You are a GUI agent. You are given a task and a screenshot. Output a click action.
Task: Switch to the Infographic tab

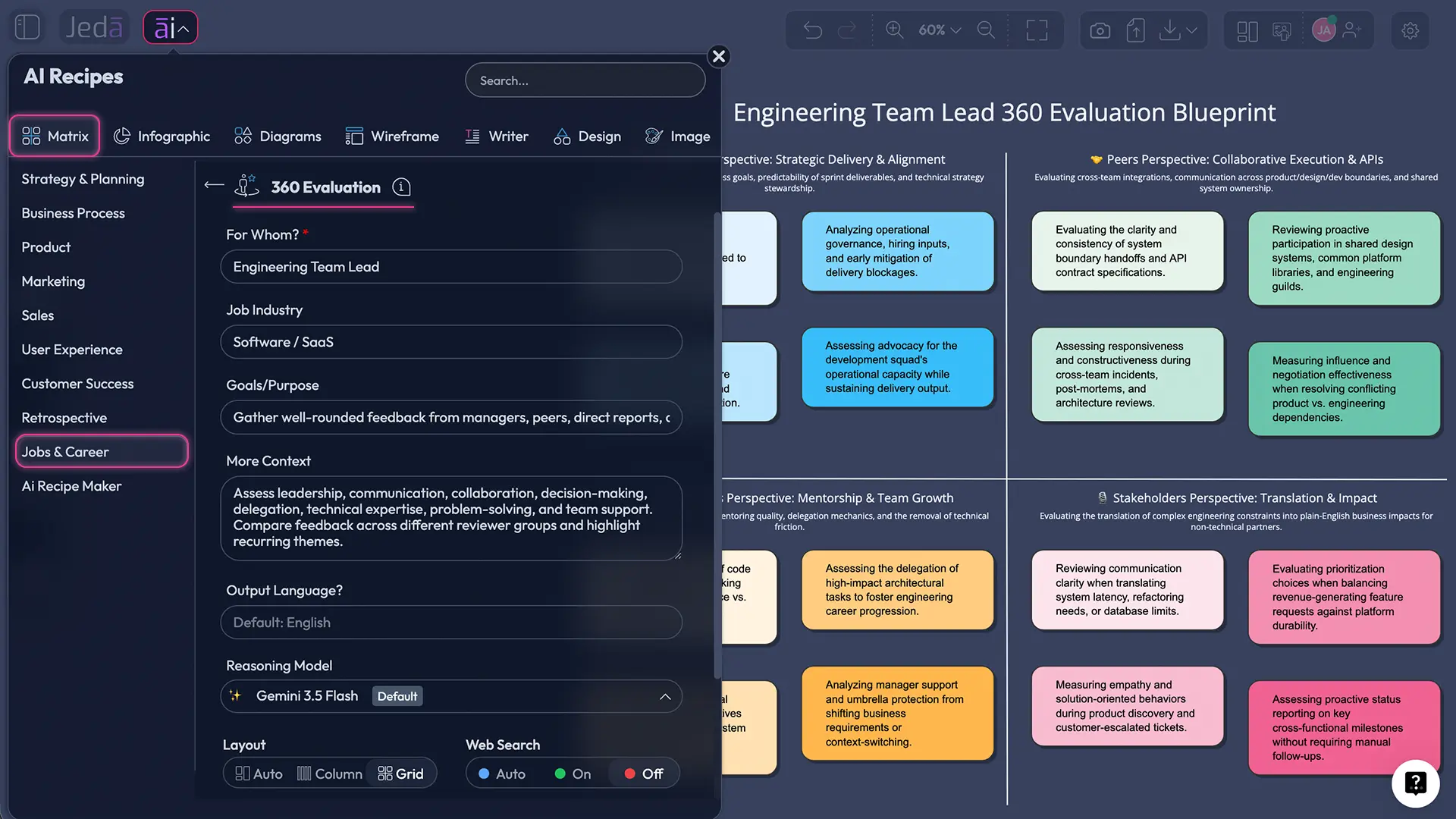click(x=162, y=136)
